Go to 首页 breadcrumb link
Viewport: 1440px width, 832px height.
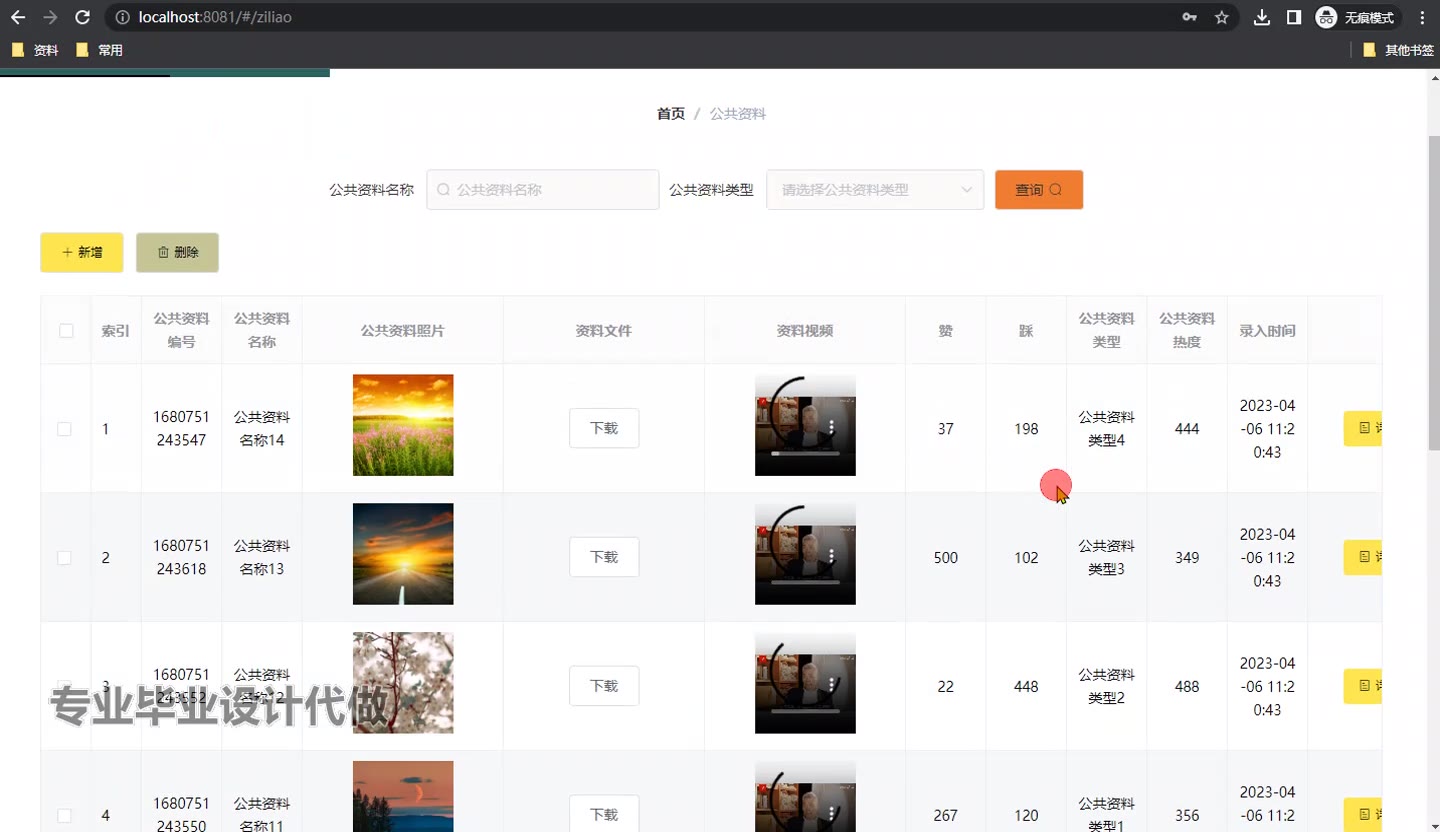(x=671, y=114)
